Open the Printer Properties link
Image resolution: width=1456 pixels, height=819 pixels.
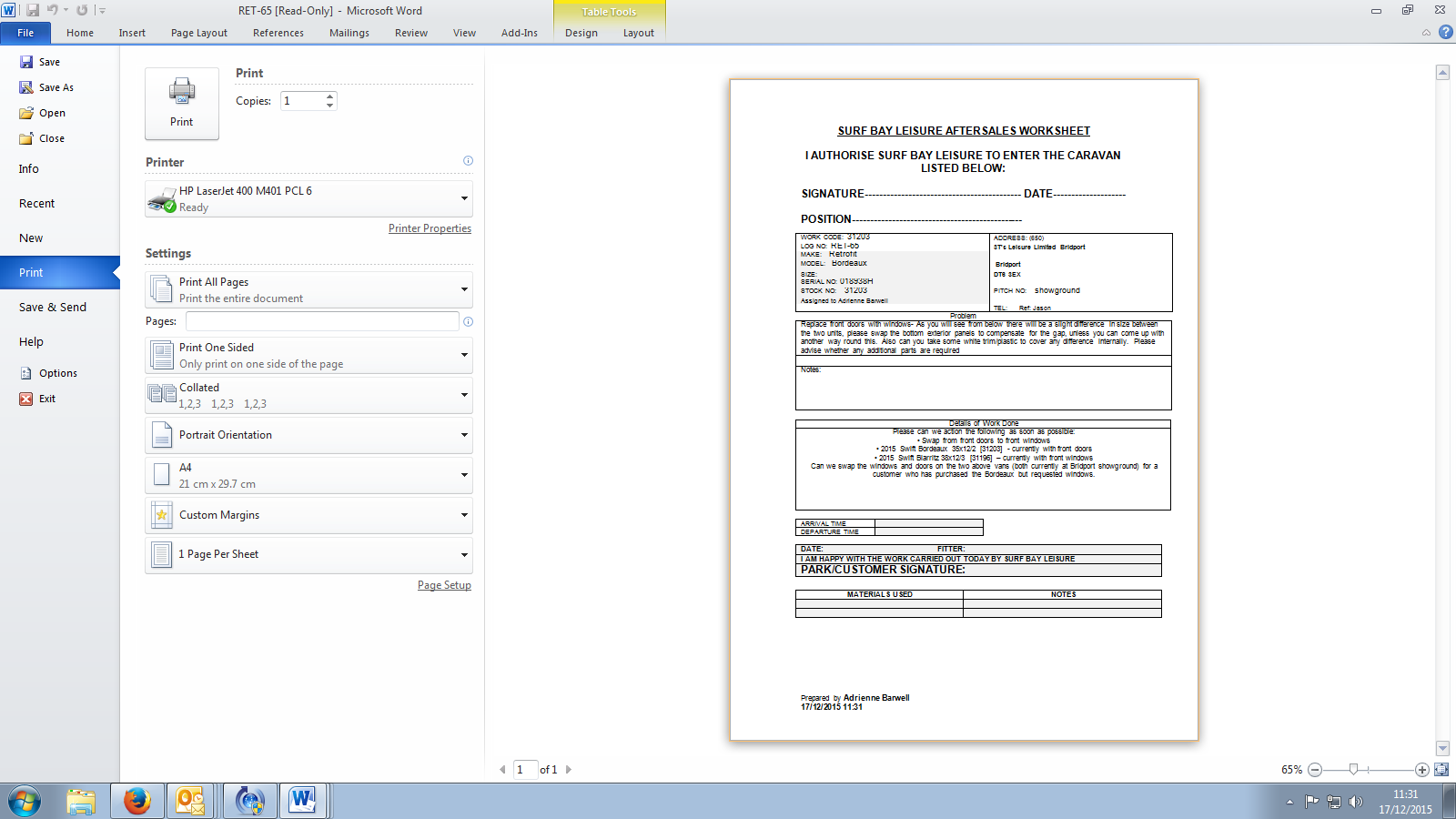point(430,228)
